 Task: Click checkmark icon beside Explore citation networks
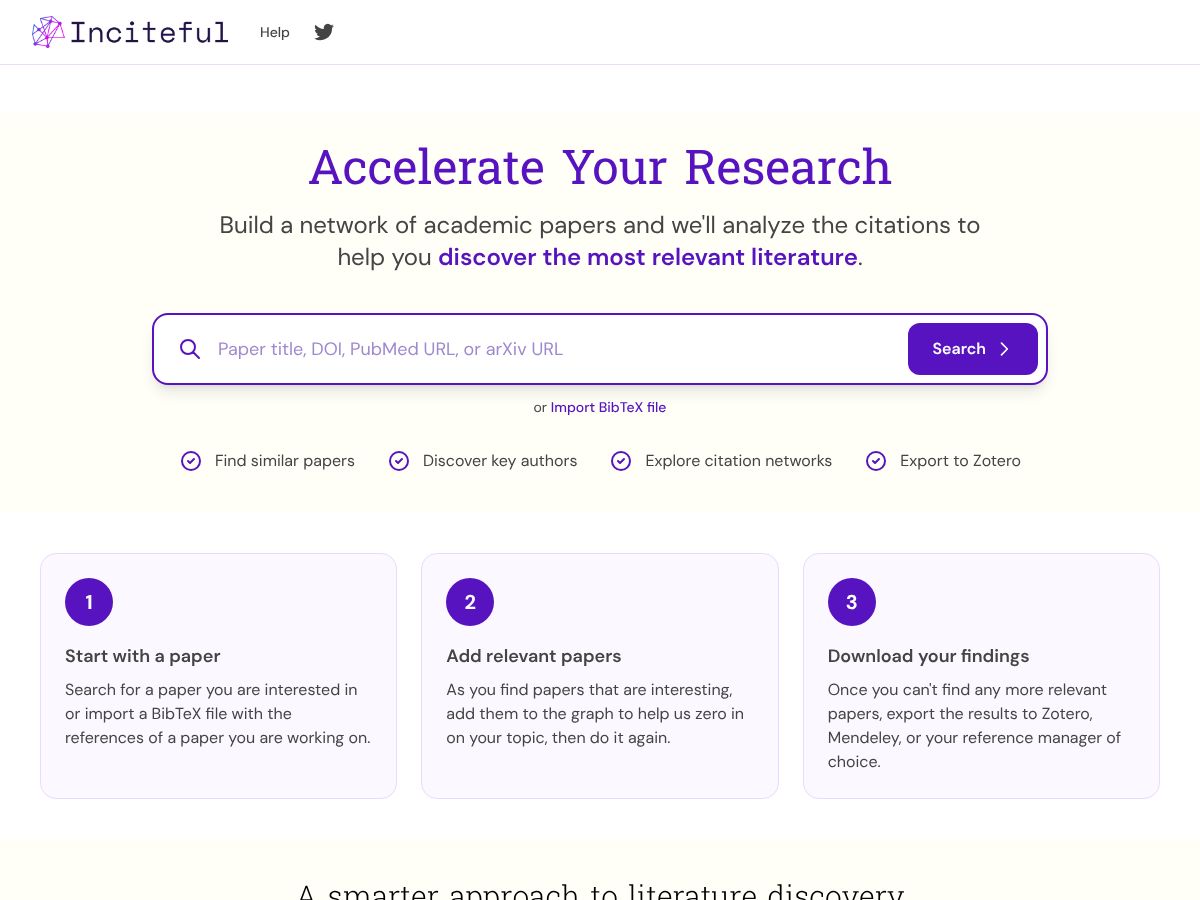click(x=621, y=461)
